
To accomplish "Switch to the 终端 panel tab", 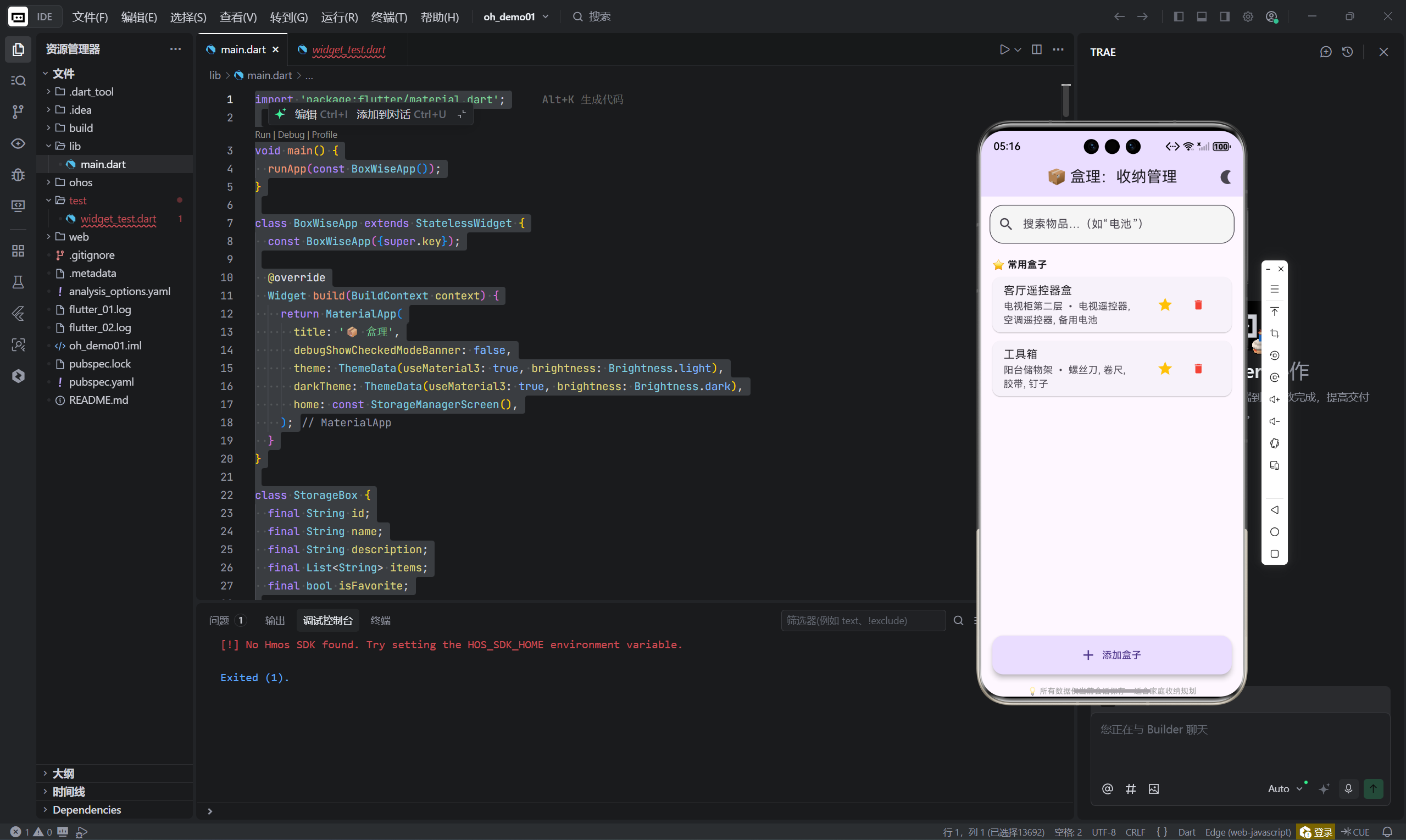I will pos(380,620).
